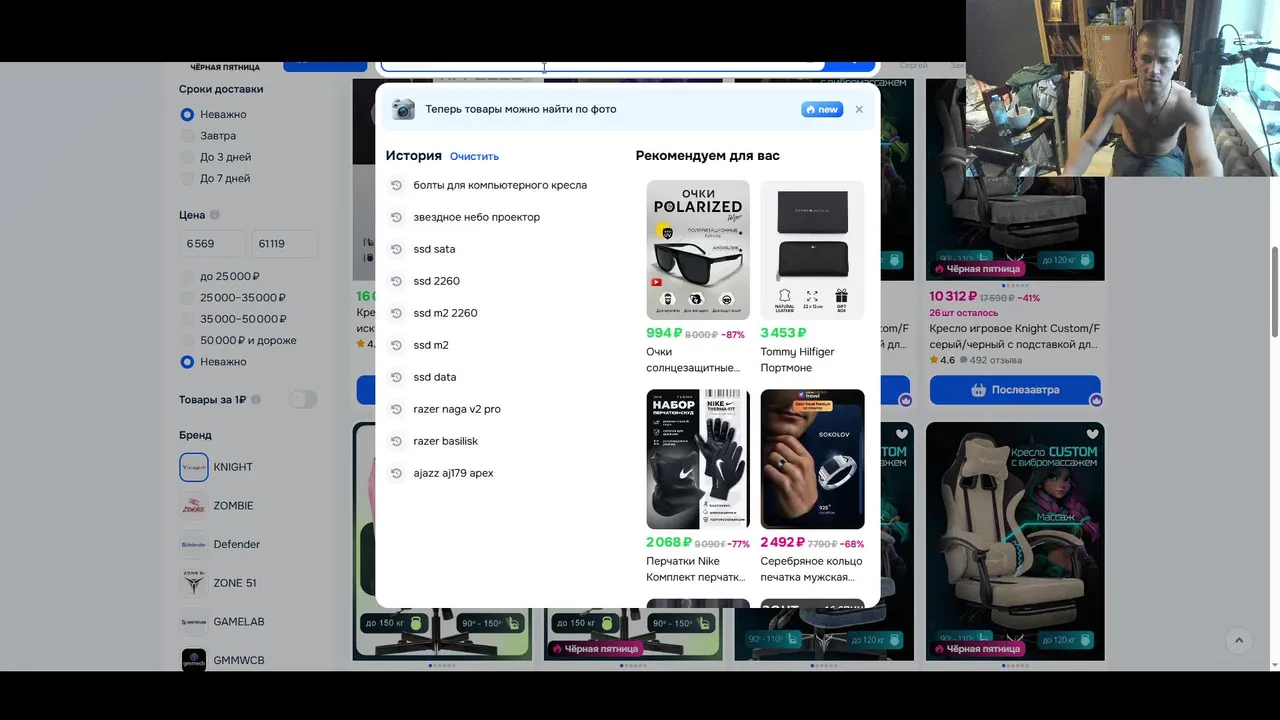Clear search history with Очистить
The image size is (1280, 720).
474,156
